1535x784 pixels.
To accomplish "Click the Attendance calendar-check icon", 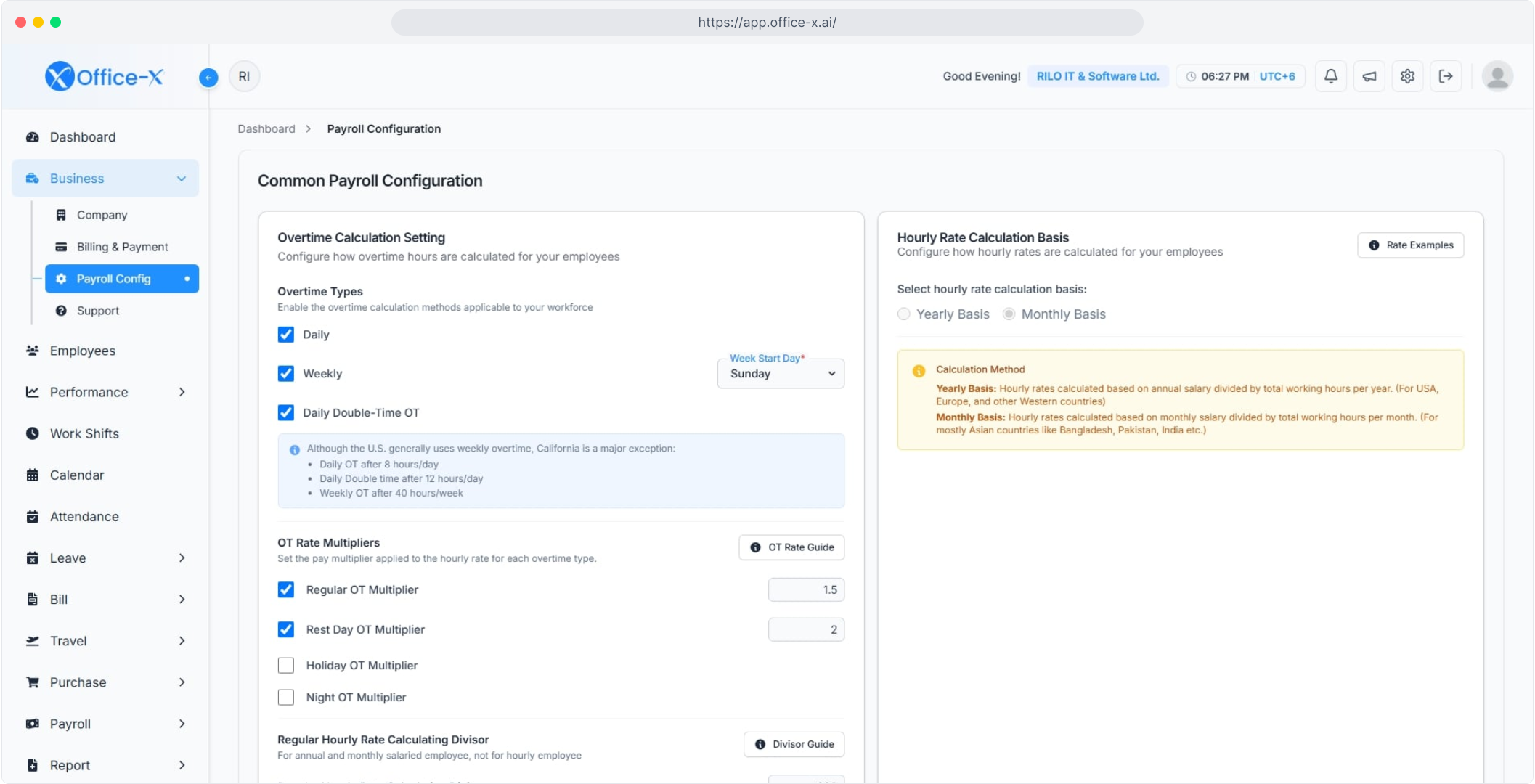I will (33, 516).
